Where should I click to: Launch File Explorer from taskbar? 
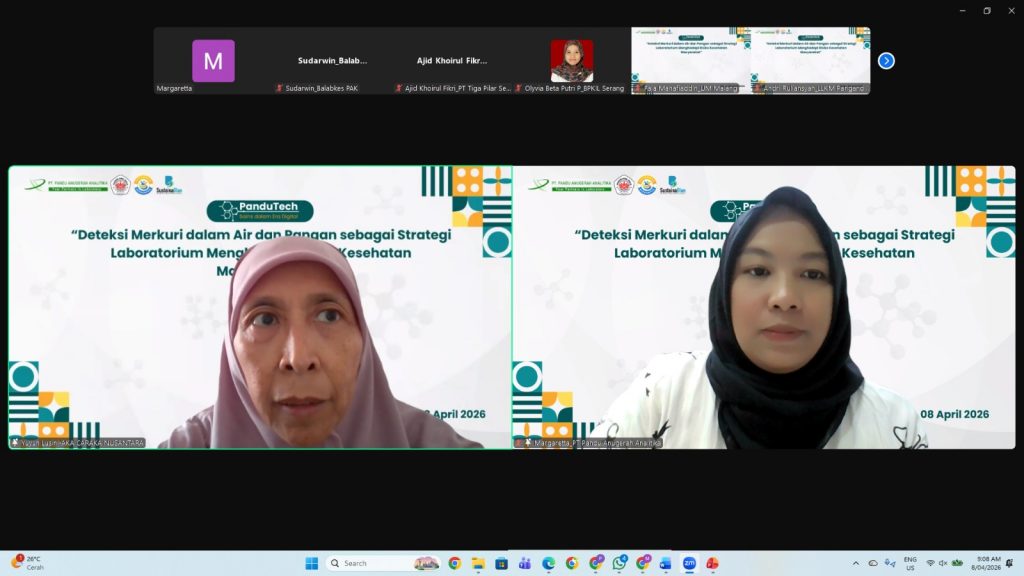coord(478,563)
